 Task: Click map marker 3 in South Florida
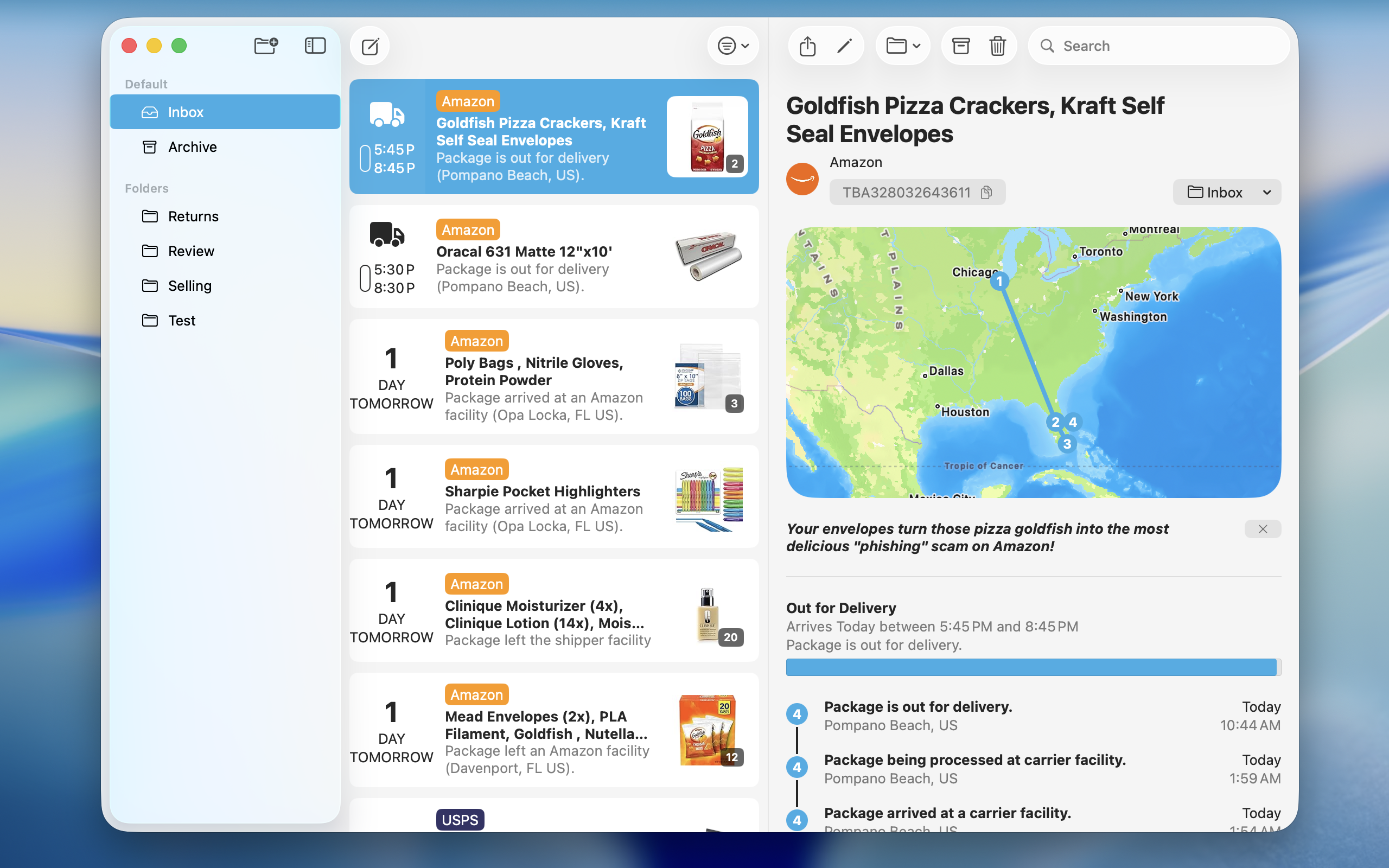tap(1067, 444)
